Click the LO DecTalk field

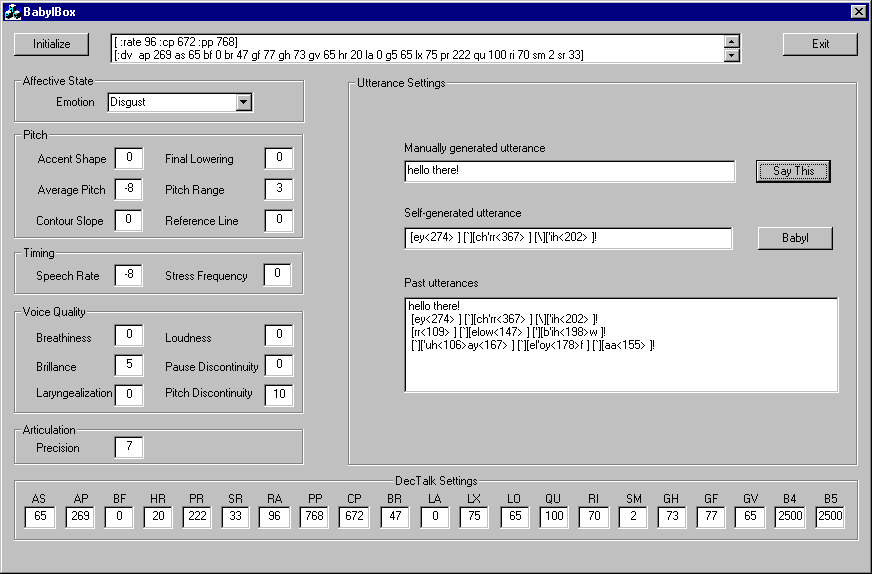[x=515, y=517]
